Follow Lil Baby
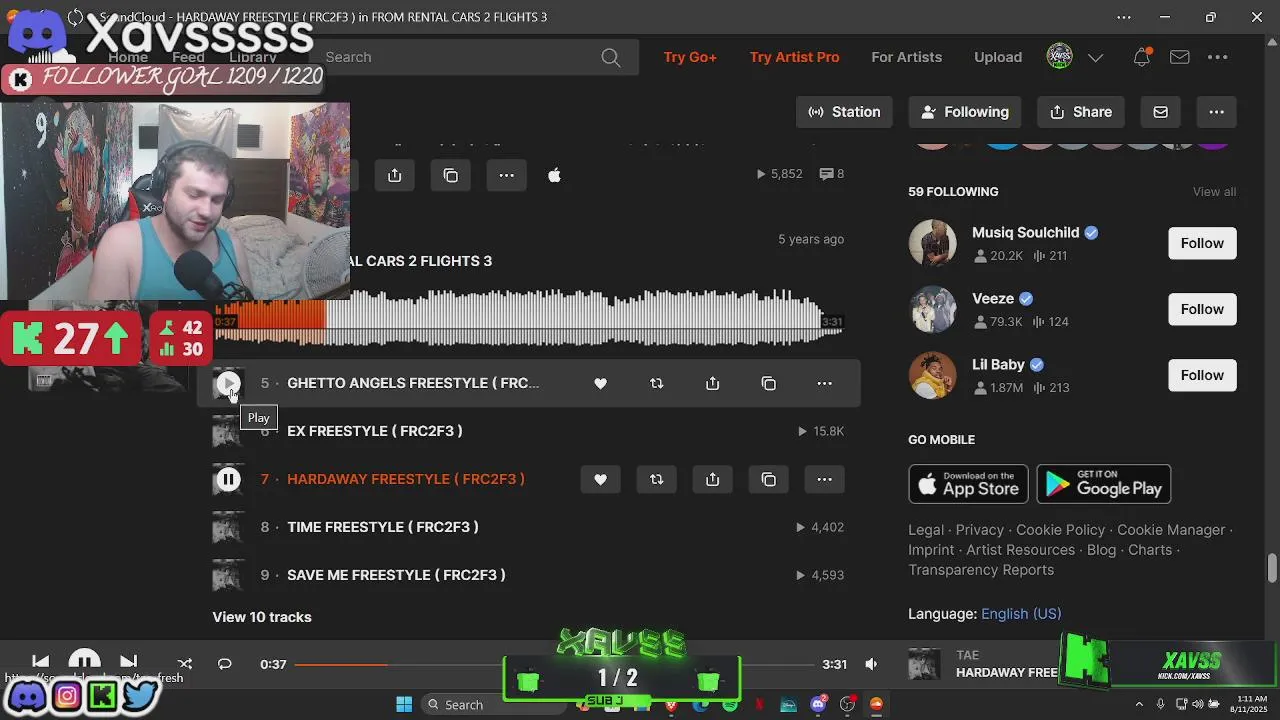 [1202, 375]
